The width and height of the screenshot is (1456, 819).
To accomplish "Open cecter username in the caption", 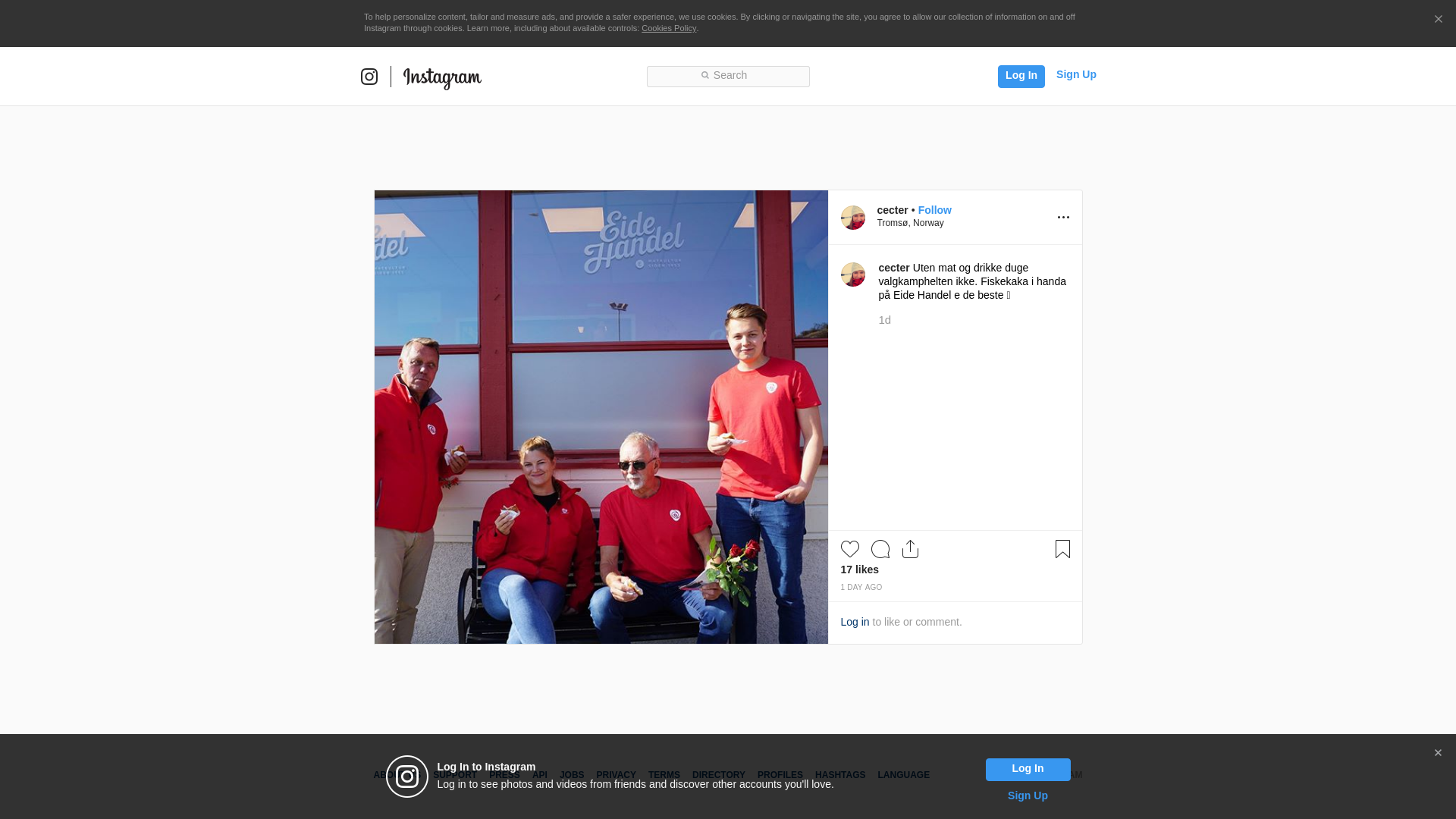I will (894, 268).
